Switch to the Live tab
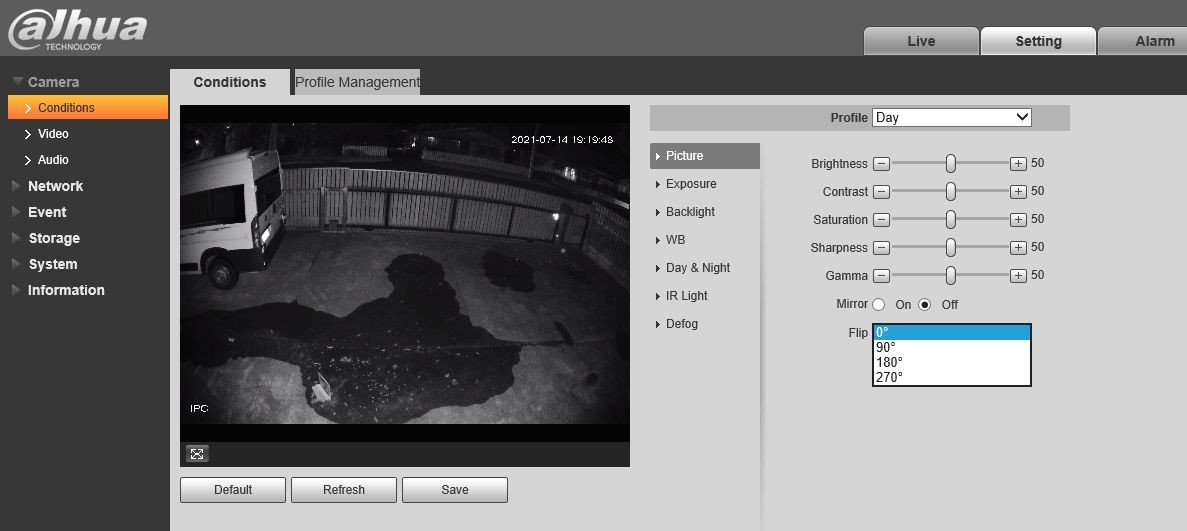This screenshot has height=531, width=1187. click(x=921, y=41)
